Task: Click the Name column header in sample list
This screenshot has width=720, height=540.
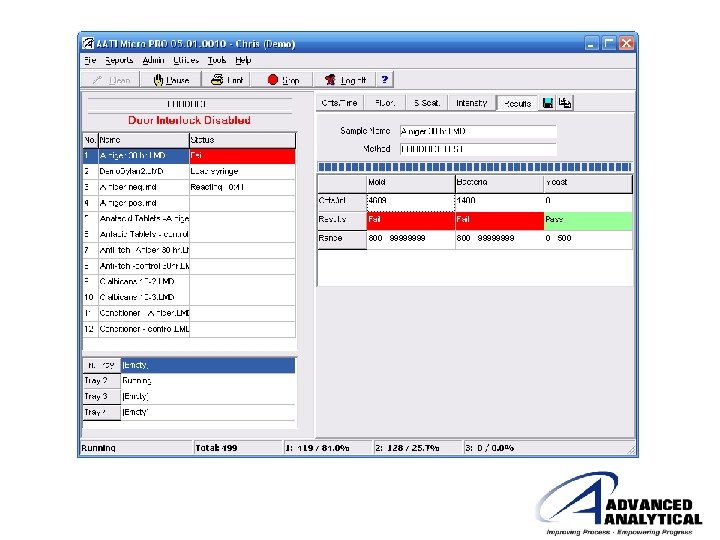Action: (143, 140)
